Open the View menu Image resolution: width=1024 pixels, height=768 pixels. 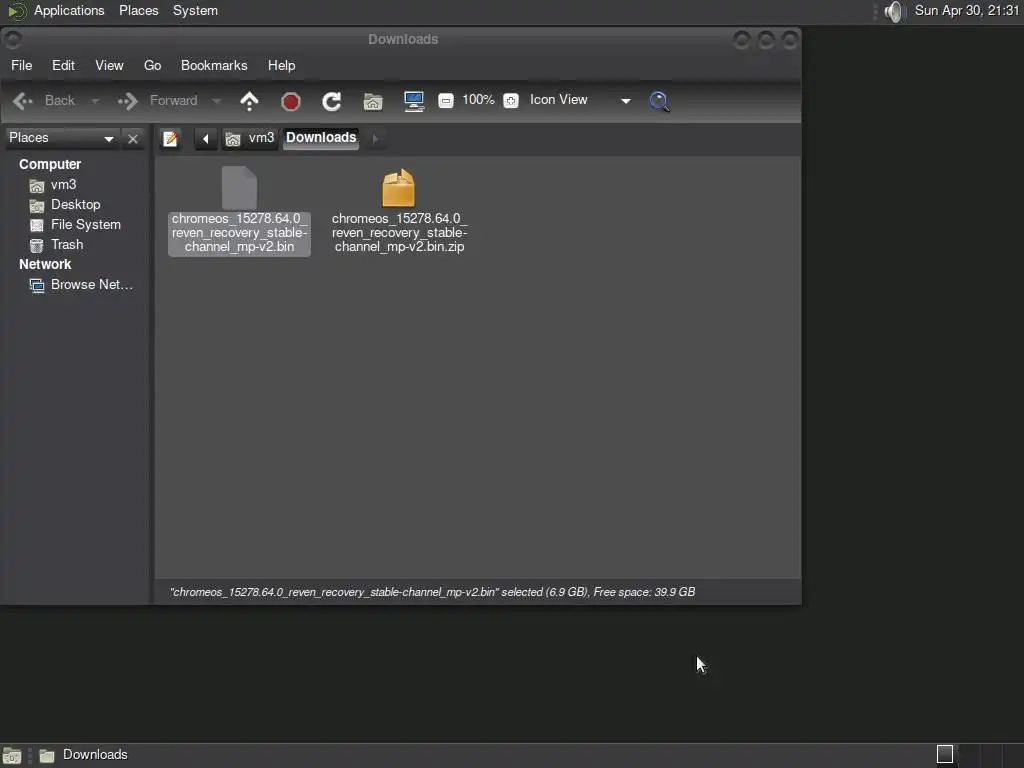pos(109,65)
